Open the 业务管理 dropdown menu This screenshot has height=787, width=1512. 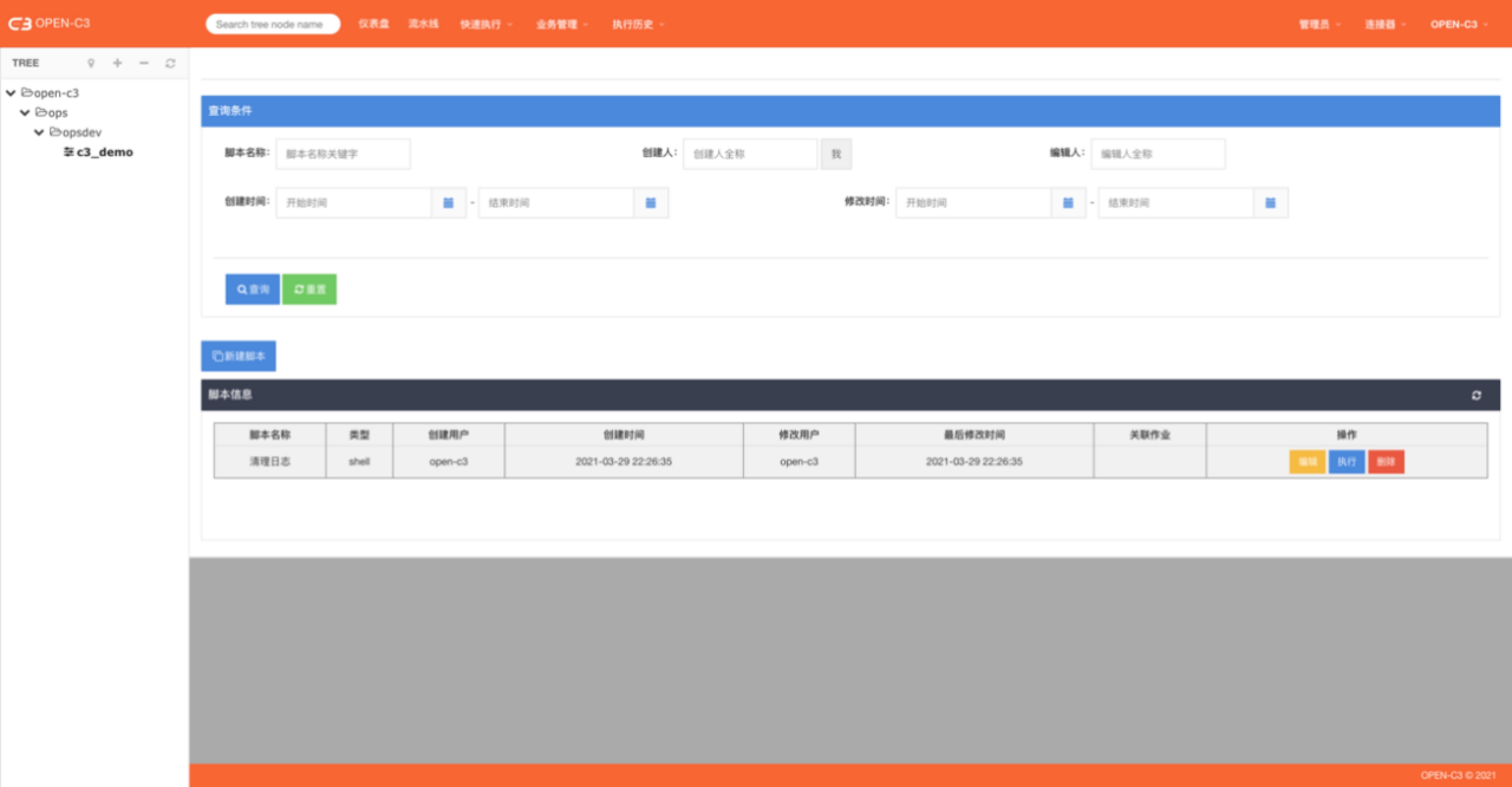(562, 24)
